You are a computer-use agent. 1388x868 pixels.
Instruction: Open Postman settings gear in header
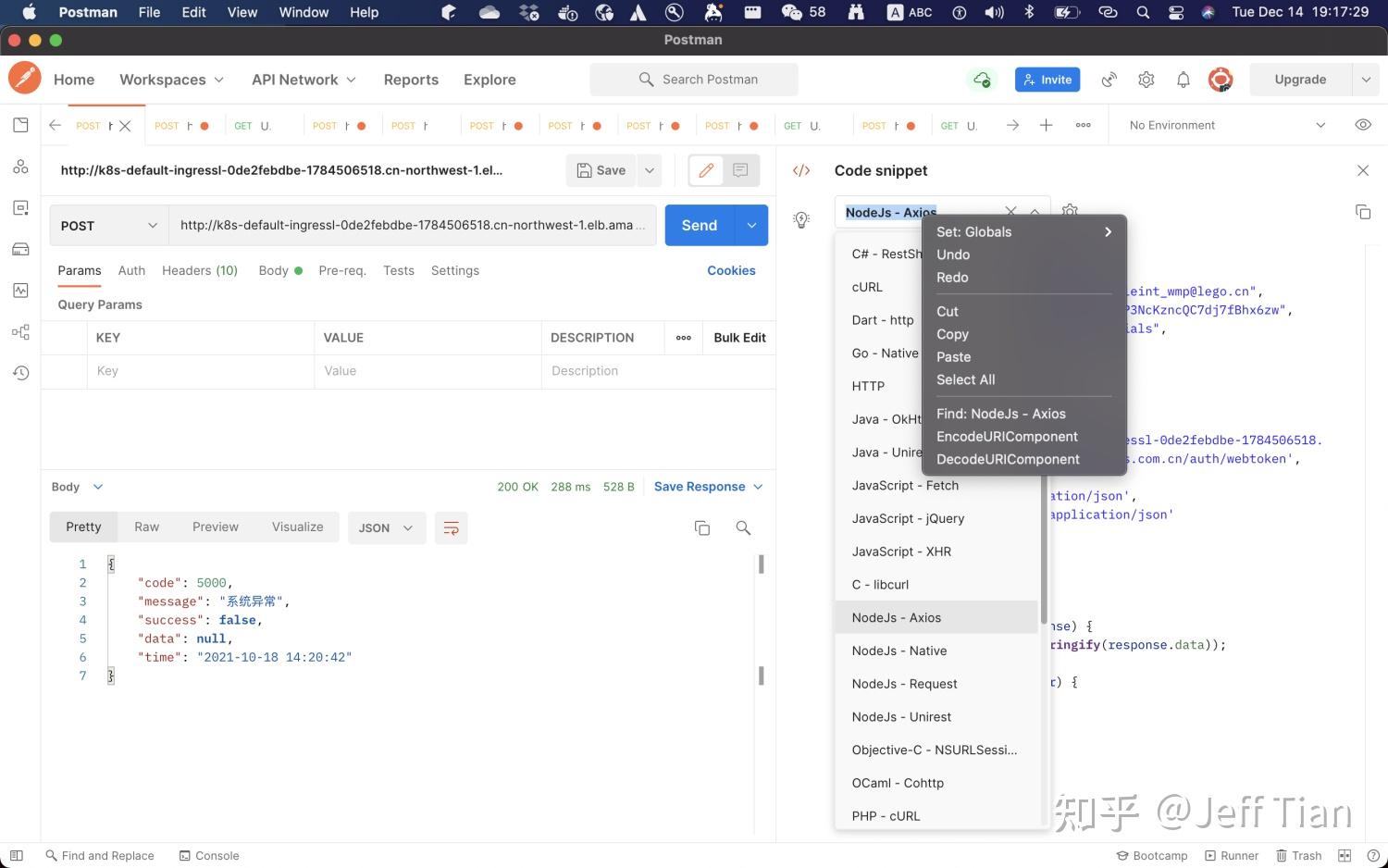(1146, 80)
